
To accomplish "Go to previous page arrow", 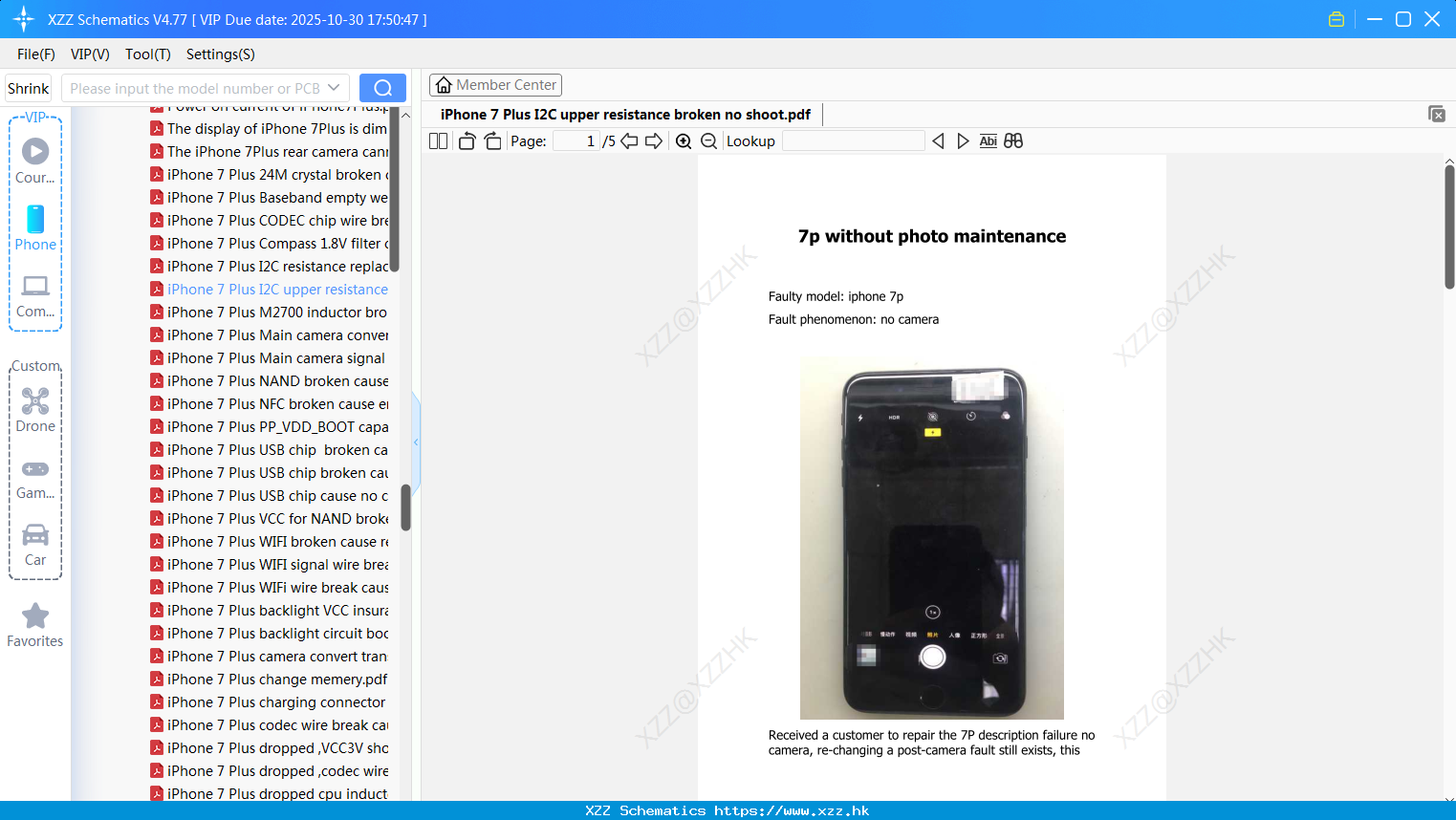I will click(629, 141).
